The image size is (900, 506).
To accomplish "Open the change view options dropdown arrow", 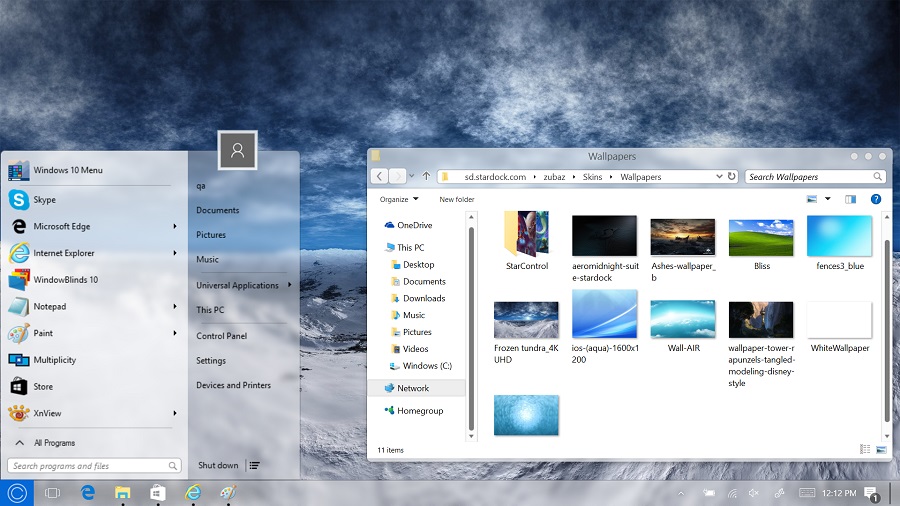I will click(x=827, y=199).
